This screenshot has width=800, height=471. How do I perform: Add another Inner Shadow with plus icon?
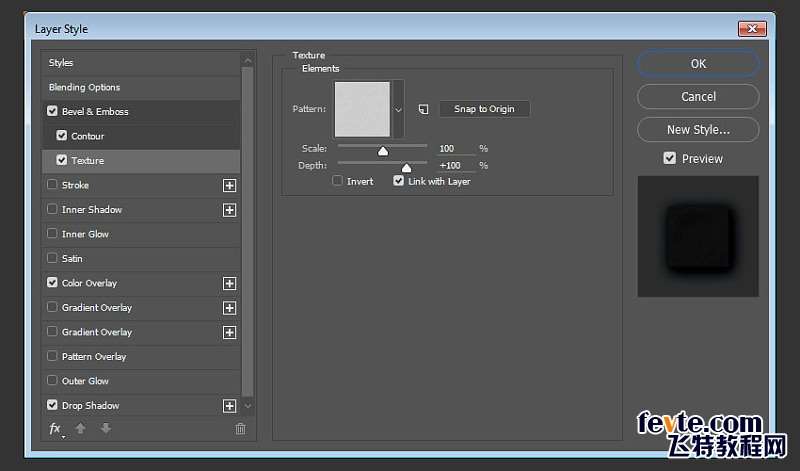pyautogui.click(x=230, y=210)
